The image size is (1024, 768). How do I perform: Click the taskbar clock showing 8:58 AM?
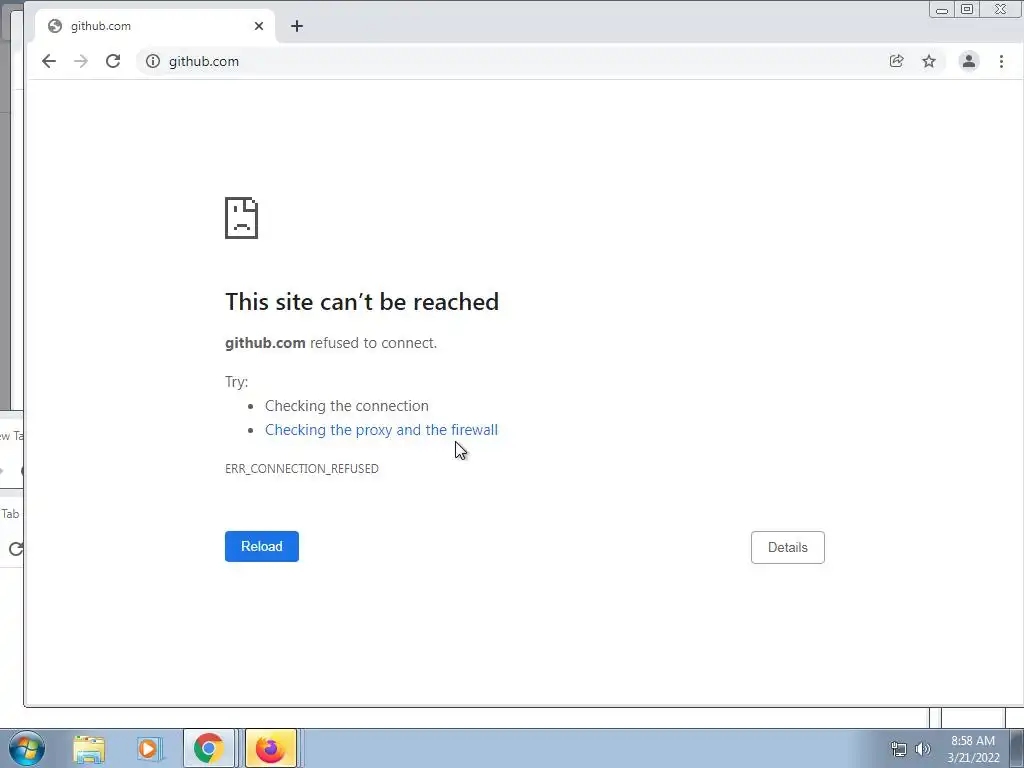pos(974,749)
